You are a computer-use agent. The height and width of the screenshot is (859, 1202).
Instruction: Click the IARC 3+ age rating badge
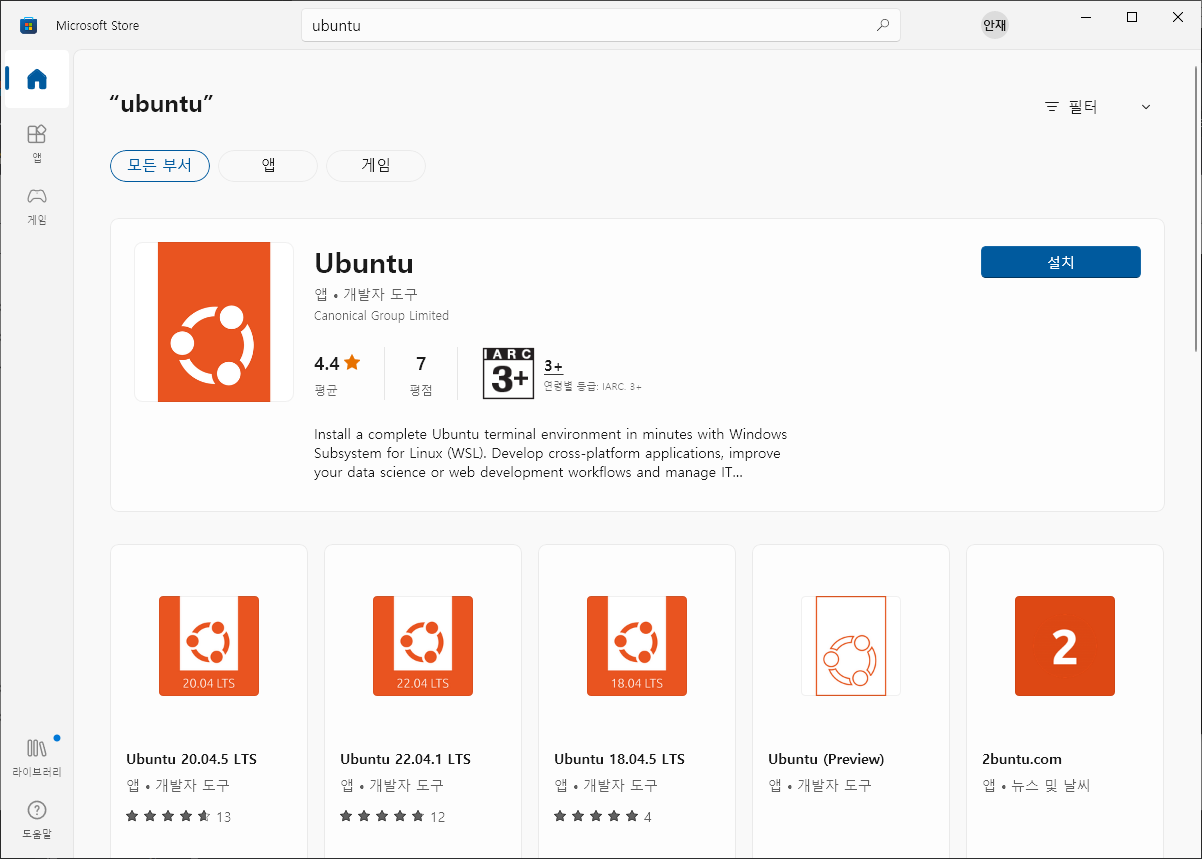pyautogui.click(x=508, y=372)
